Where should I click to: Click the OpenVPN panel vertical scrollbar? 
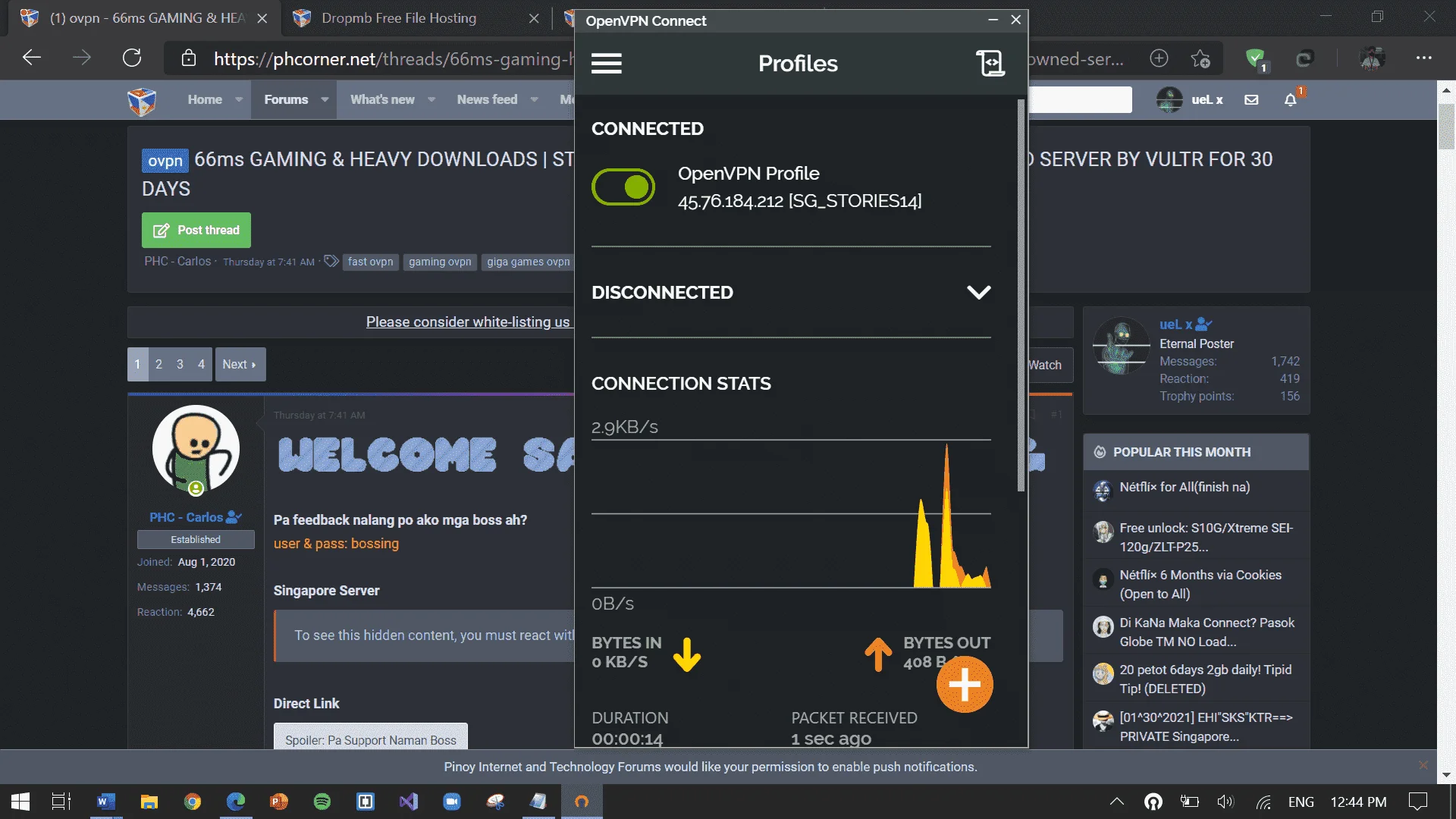1021,296
